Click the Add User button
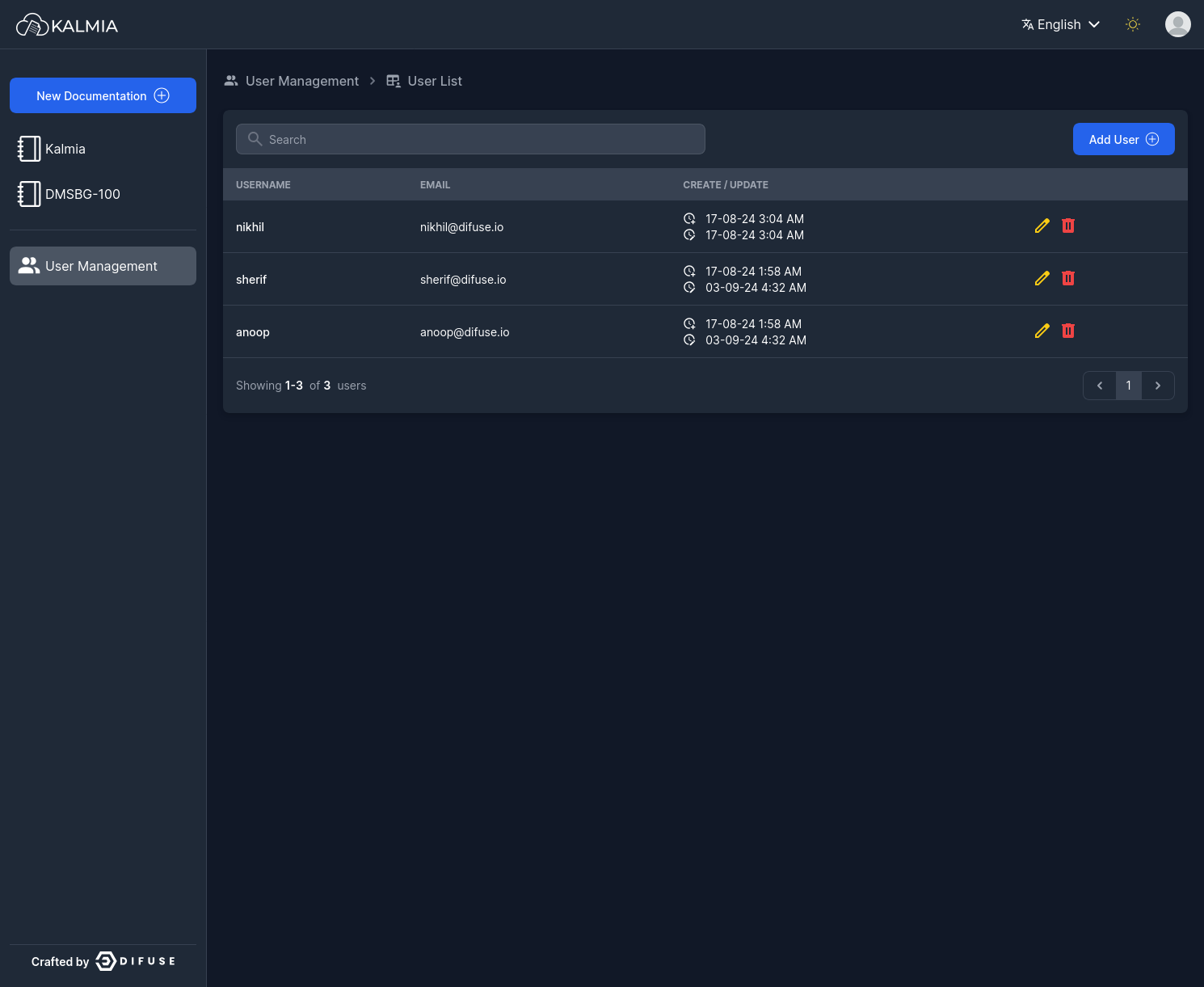 point(1123,139)
